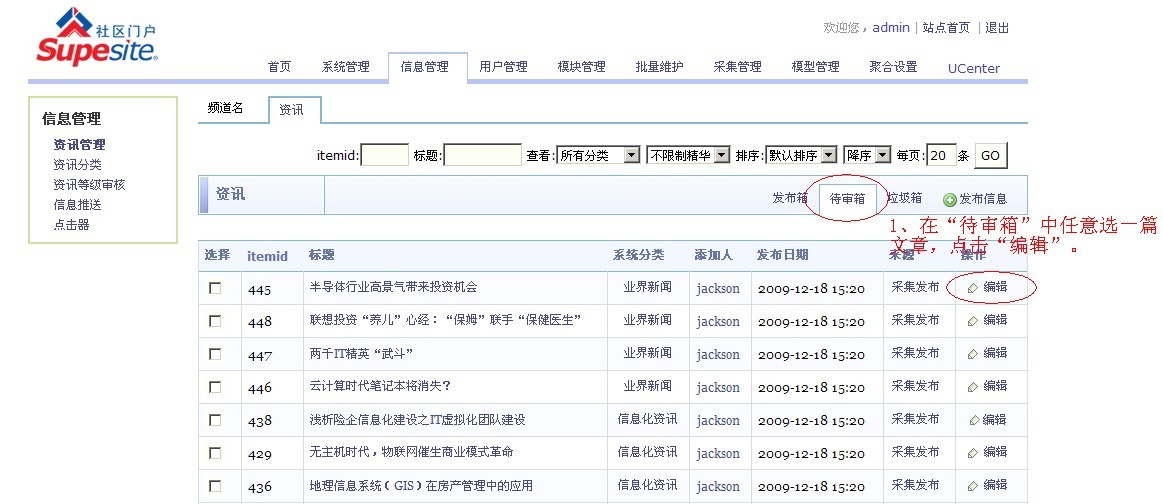Open the 默认排序 sort dropdown

[x=800, y=156]
